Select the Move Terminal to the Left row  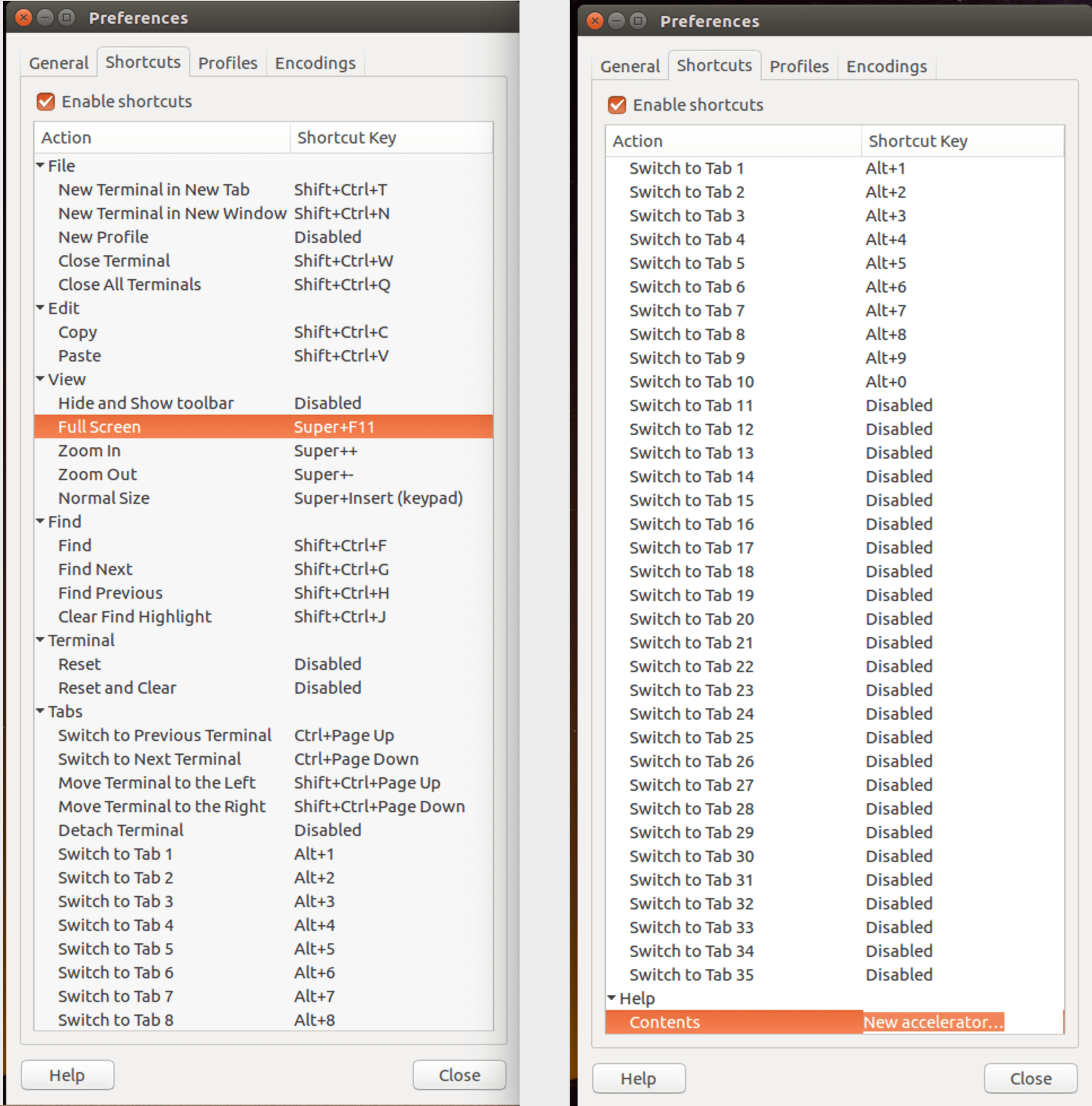(263, 782)
